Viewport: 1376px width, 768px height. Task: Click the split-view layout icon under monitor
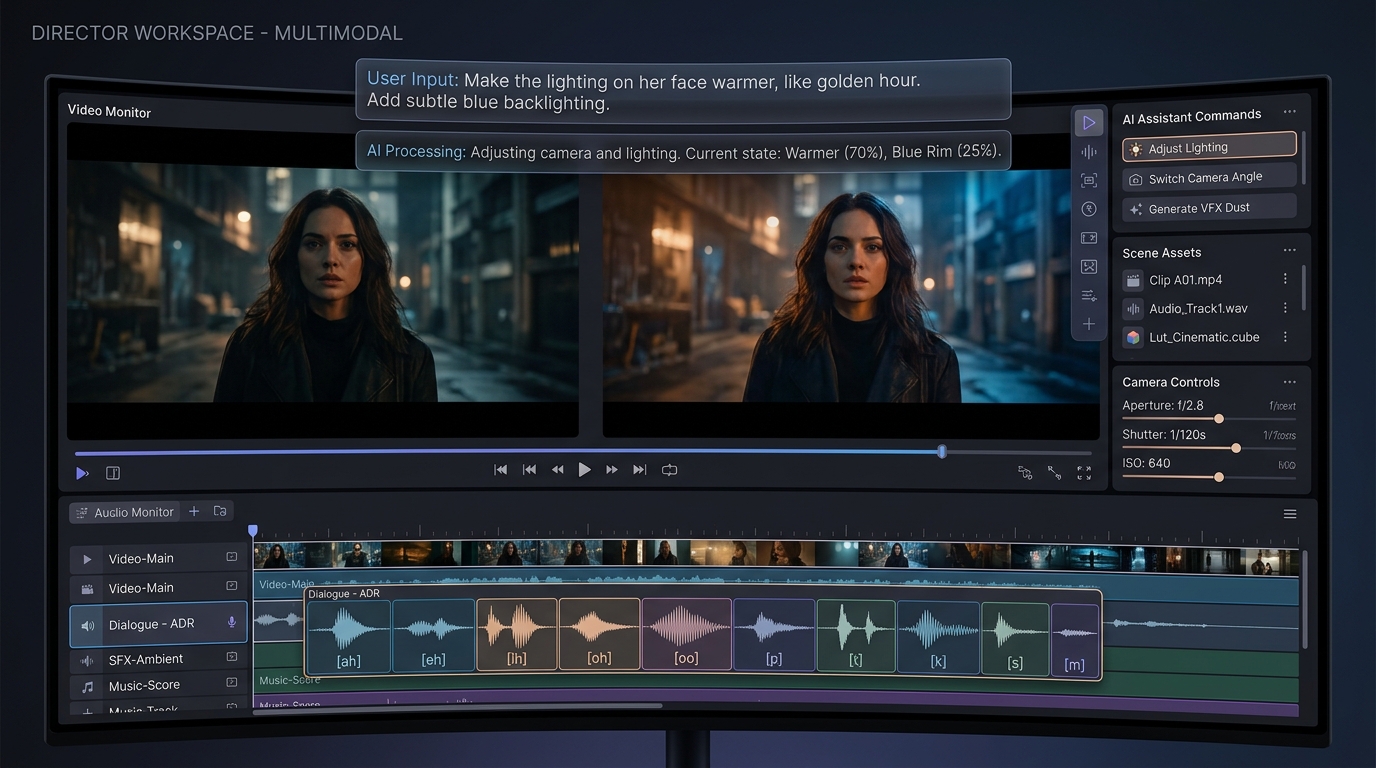pos(113,473)
